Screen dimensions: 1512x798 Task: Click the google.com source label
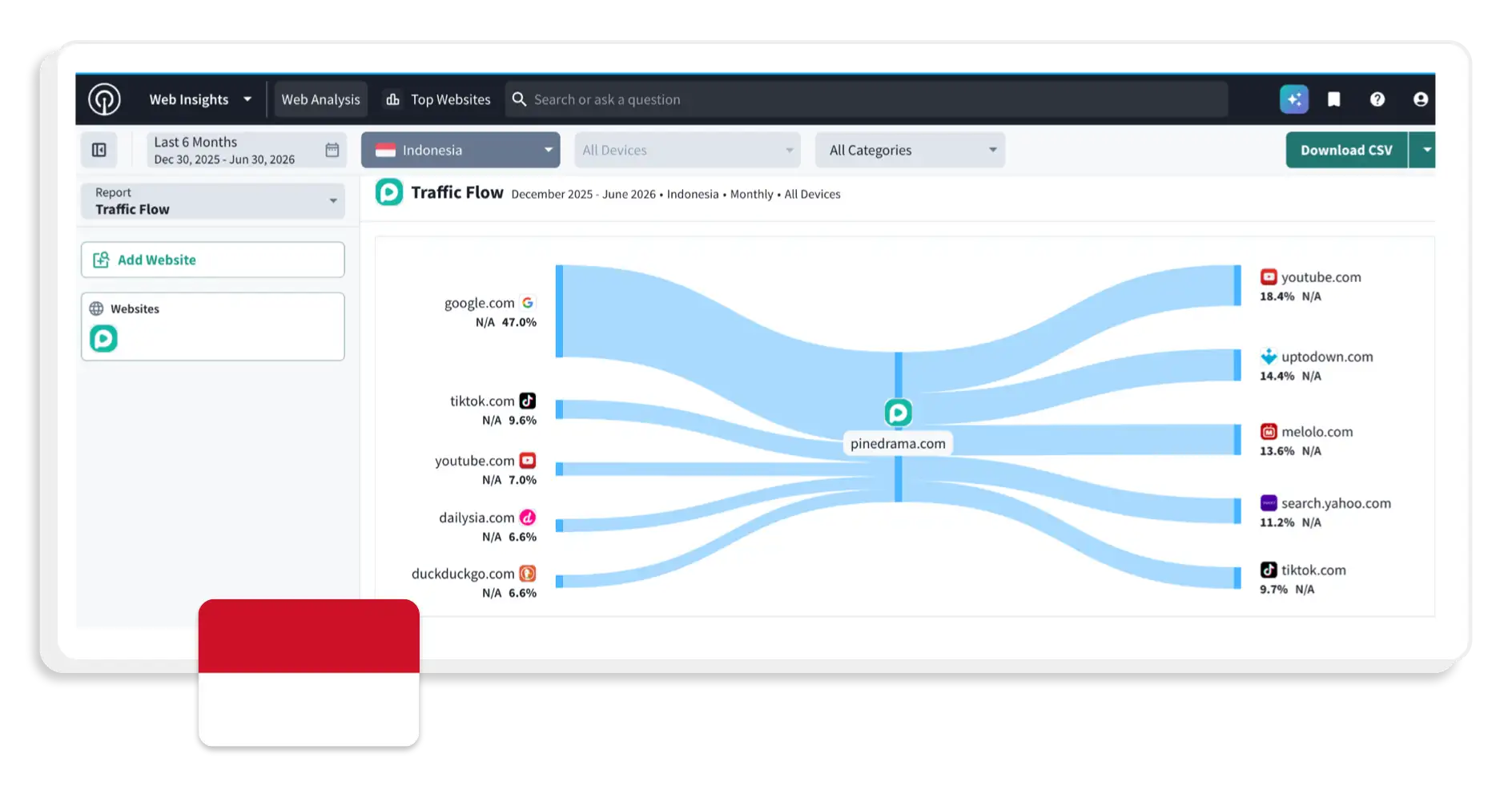479,303
